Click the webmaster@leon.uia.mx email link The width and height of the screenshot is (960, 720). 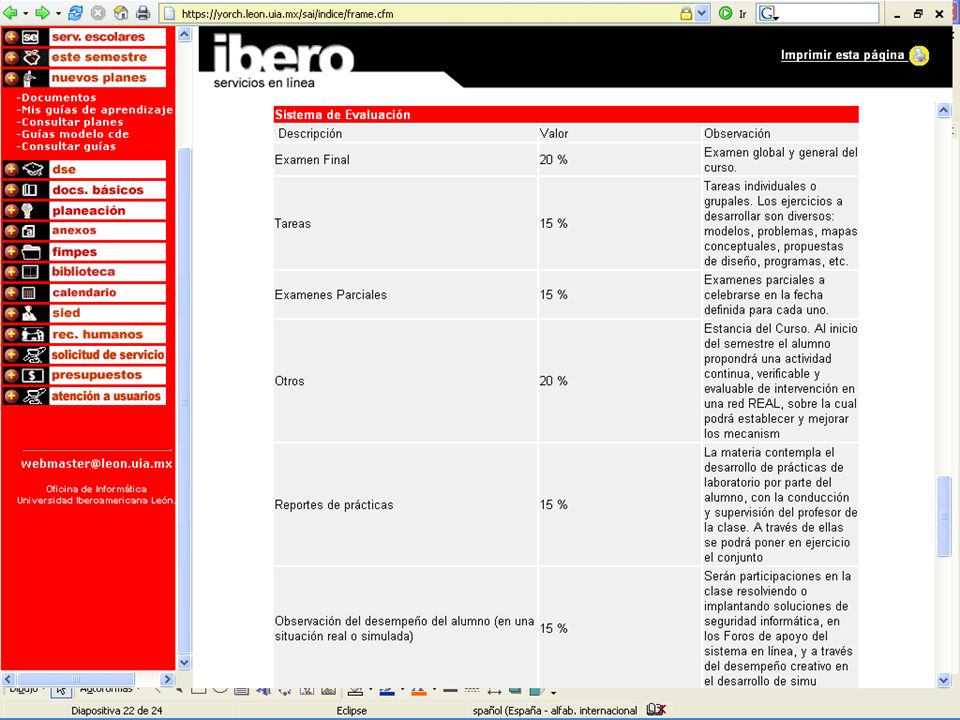pos(97,463)
